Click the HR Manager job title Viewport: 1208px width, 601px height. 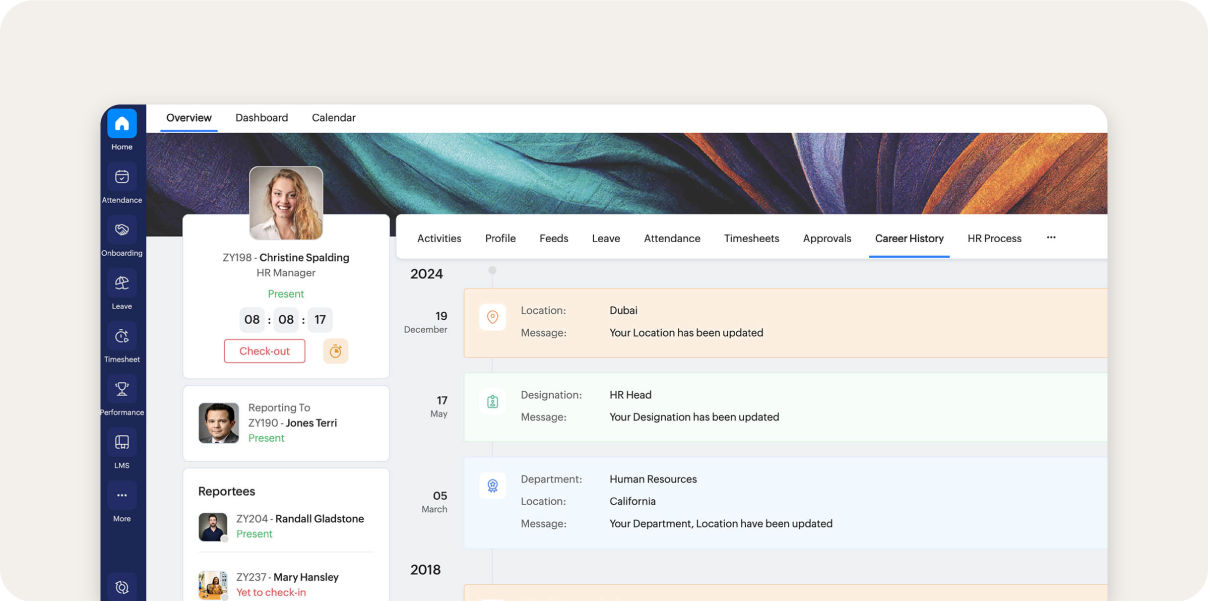[x=286, y=273]
